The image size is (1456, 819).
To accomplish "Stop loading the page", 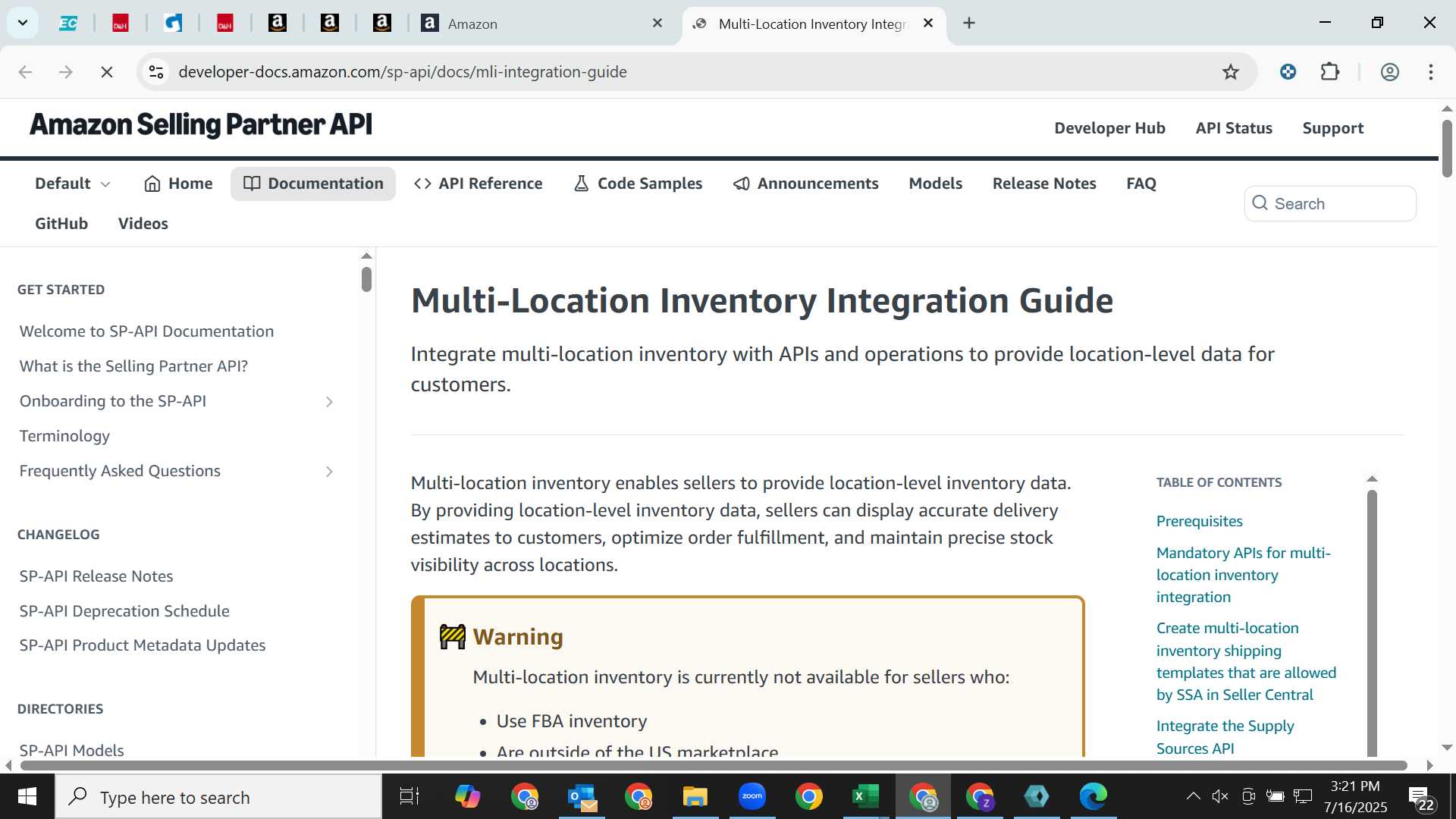I will coord(107,72).
